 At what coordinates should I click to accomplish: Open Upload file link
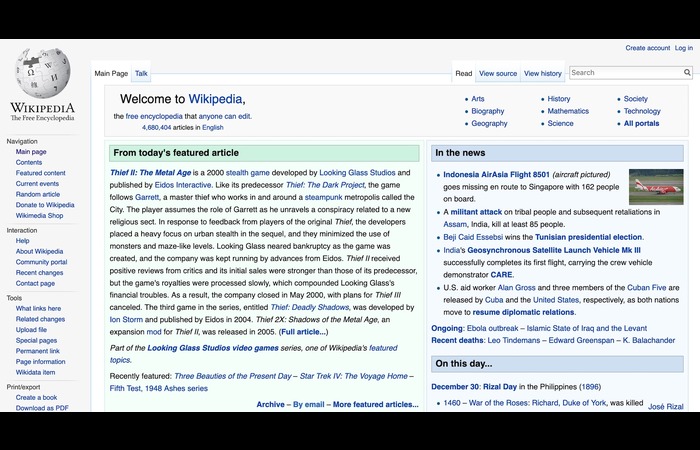31,330
